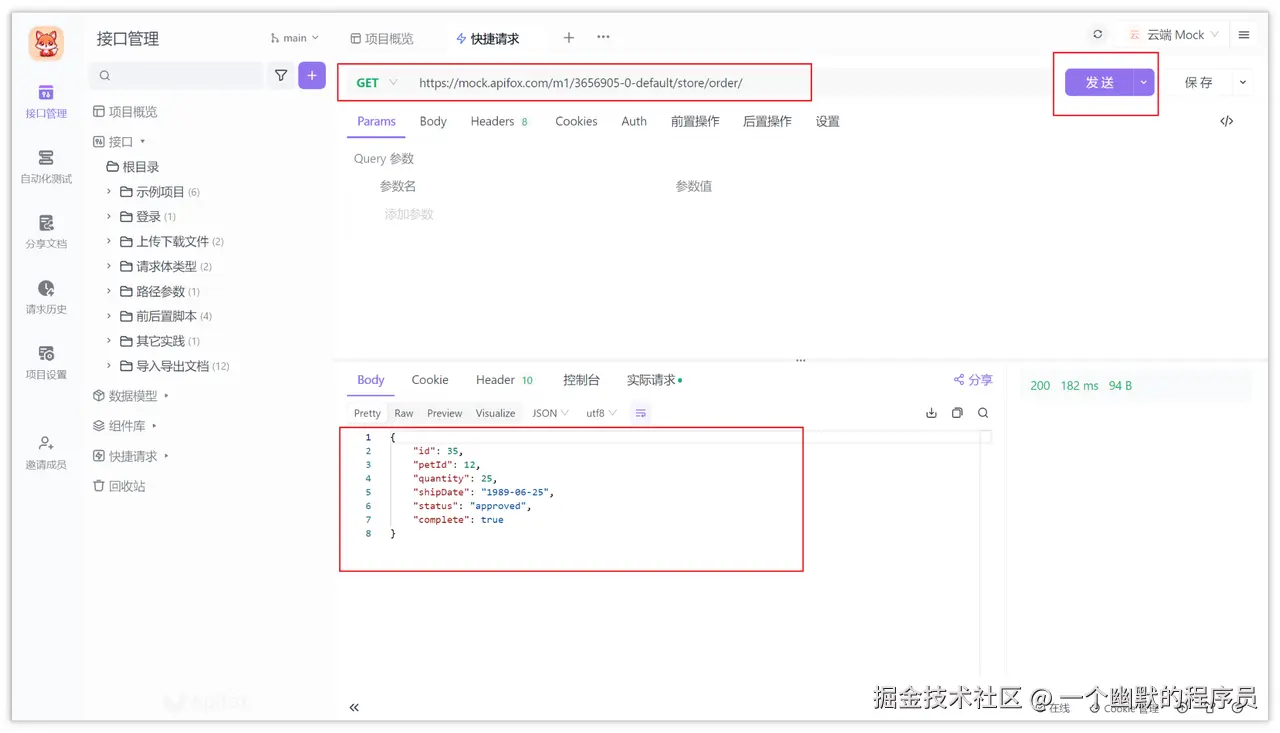Screen dimensions: 1280x733
Task: Expand the 登录 folder
Action: click(x=109, y=216)
